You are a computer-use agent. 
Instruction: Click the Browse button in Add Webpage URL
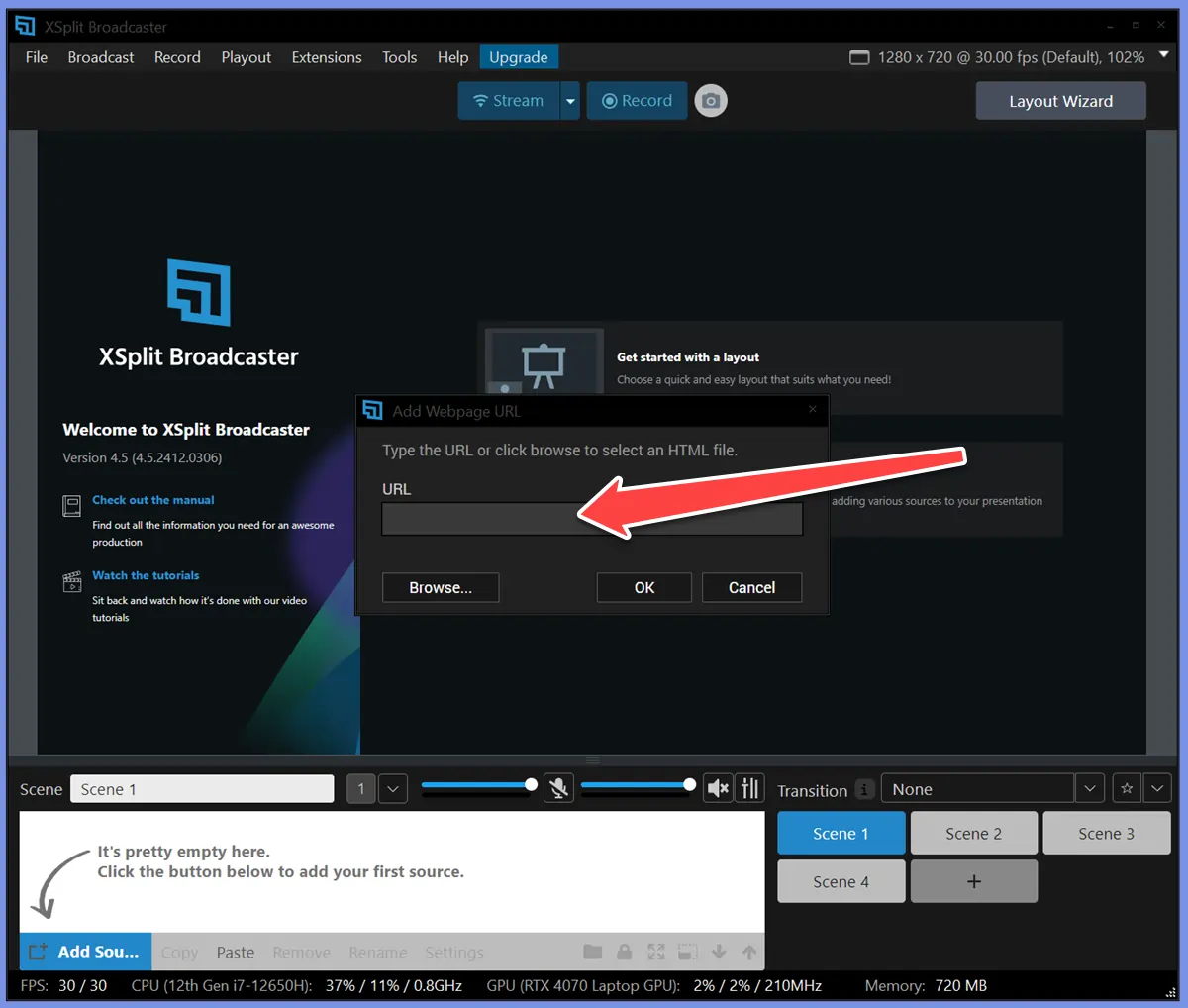pyautogui.click(x=440, y=587)
